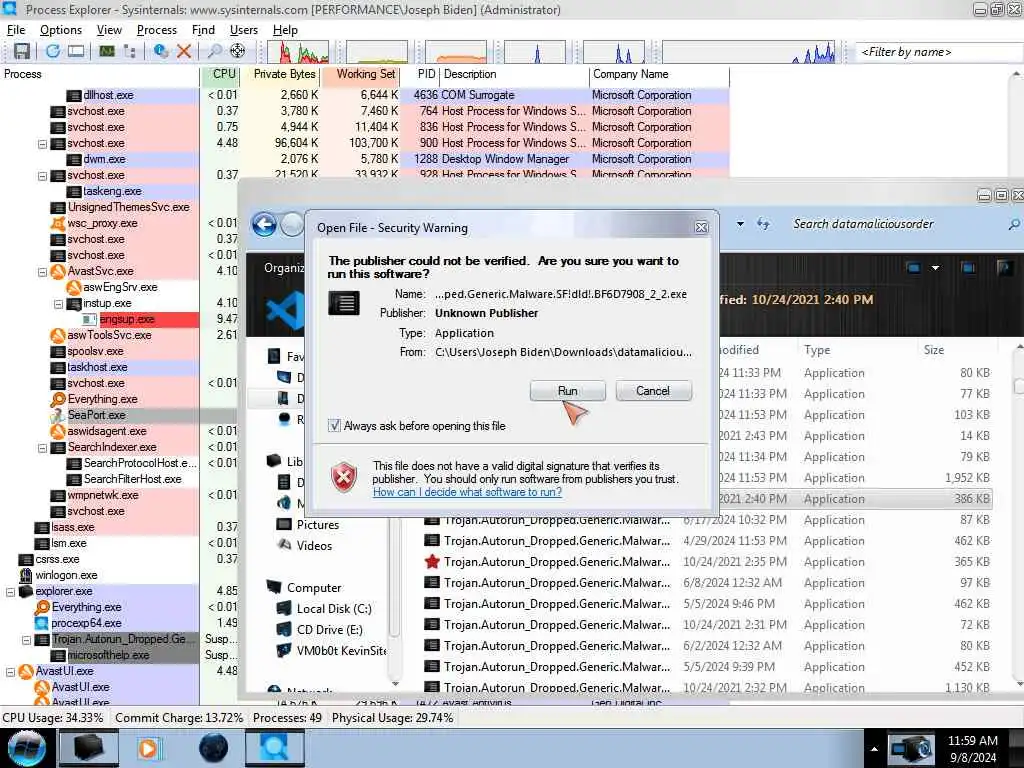Click Run in the Security Warning dialog
The image size is (1024, 768).
[x=568, y=391]
